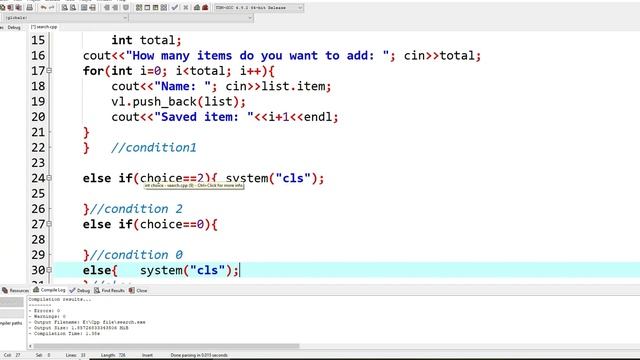Image resolution: width=640 pixels, height=360 pixels.
Task: Click the Goto function toolbar icon
Action: (84, 8)
